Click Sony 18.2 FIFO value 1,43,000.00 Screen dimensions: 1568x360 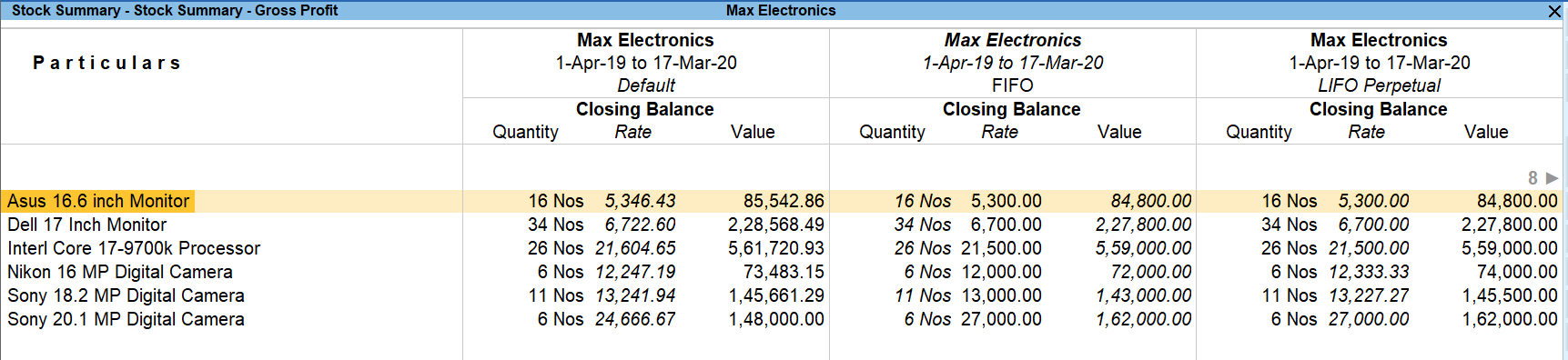[x=1144, y=295]
